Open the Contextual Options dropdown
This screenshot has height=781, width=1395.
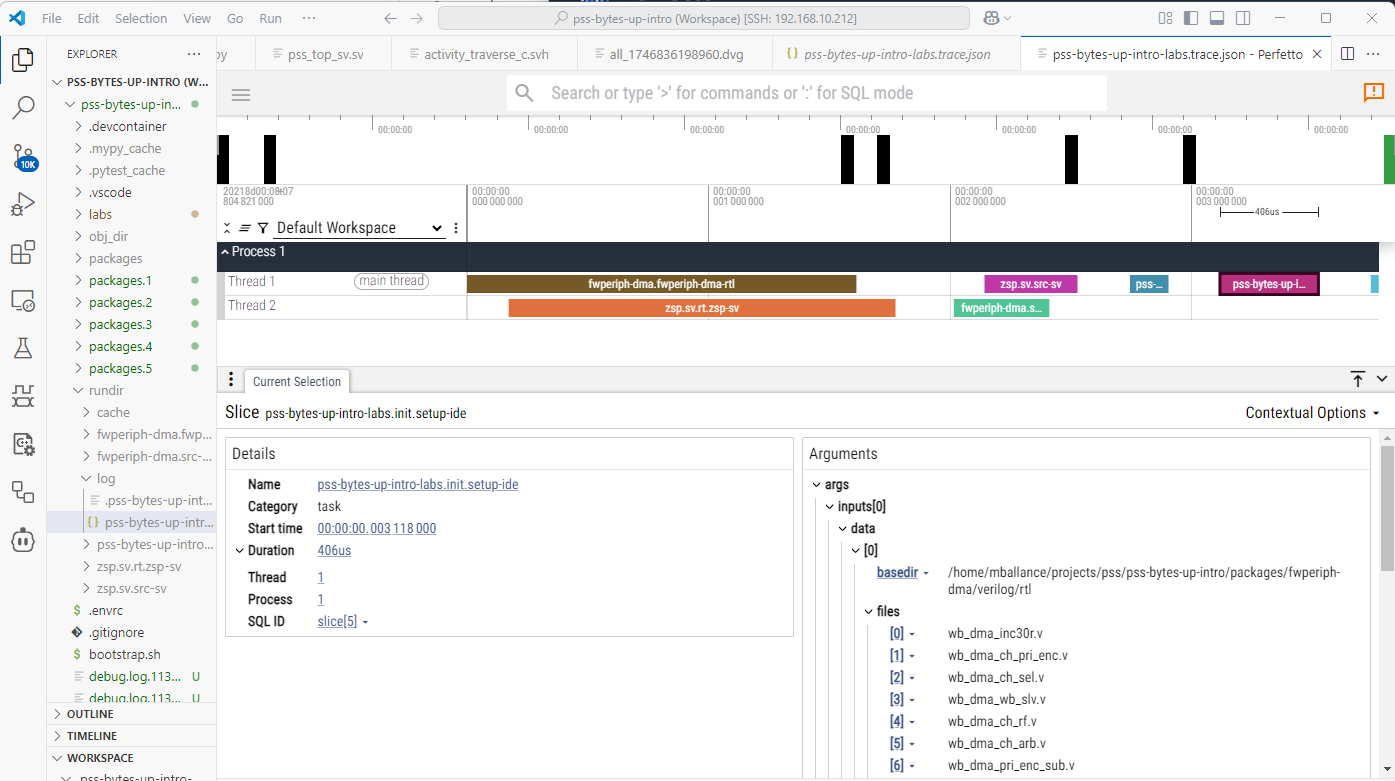click(1312, 413)
